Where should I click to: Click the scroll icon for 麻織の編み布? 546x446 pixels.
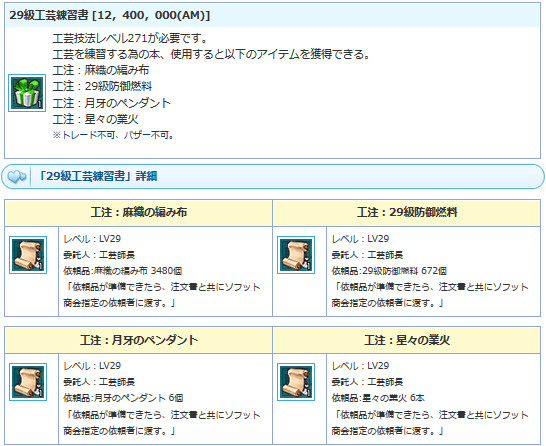click(x=28, y=255)
